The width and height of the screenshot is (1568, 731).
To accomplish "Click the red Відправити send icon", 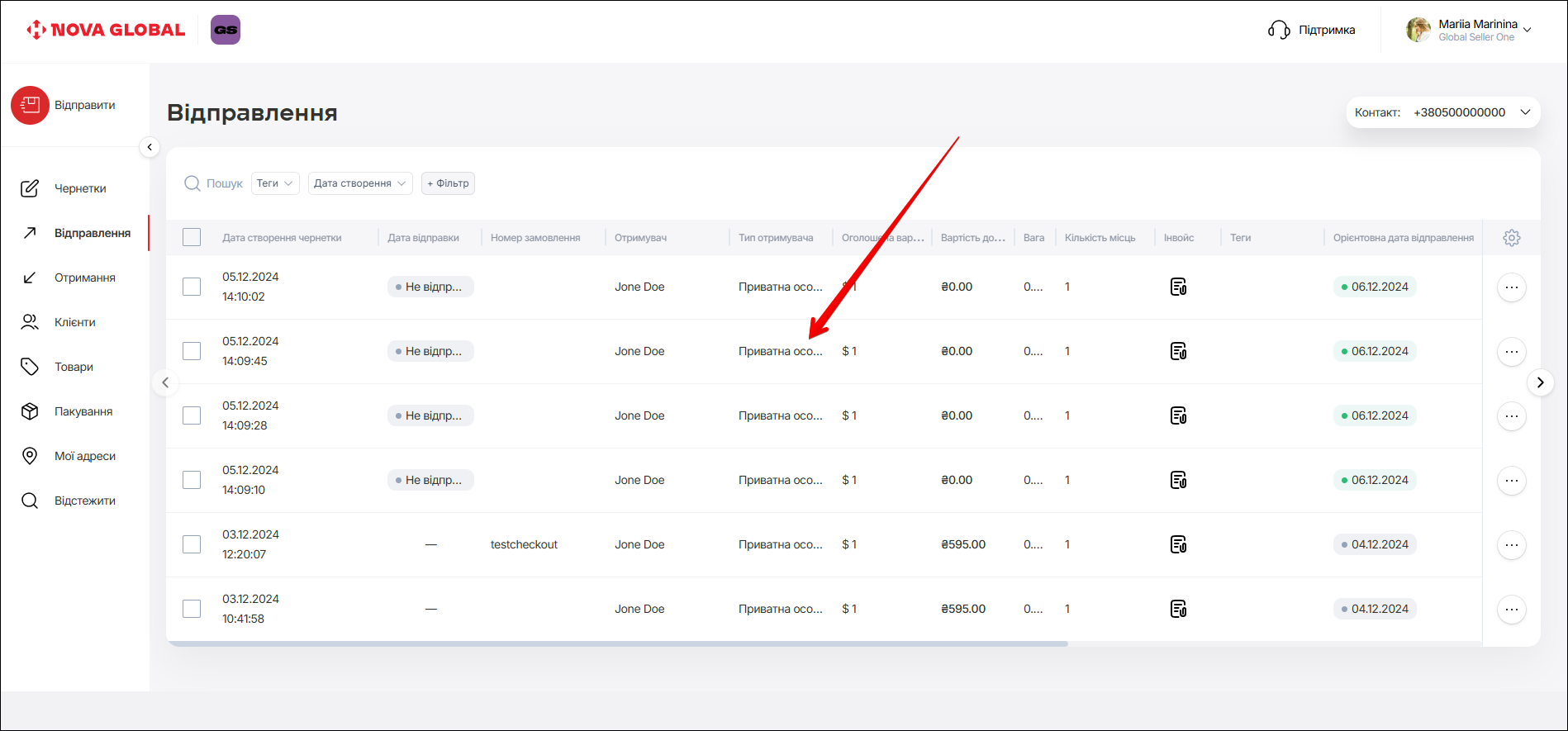I will [31, 106].
